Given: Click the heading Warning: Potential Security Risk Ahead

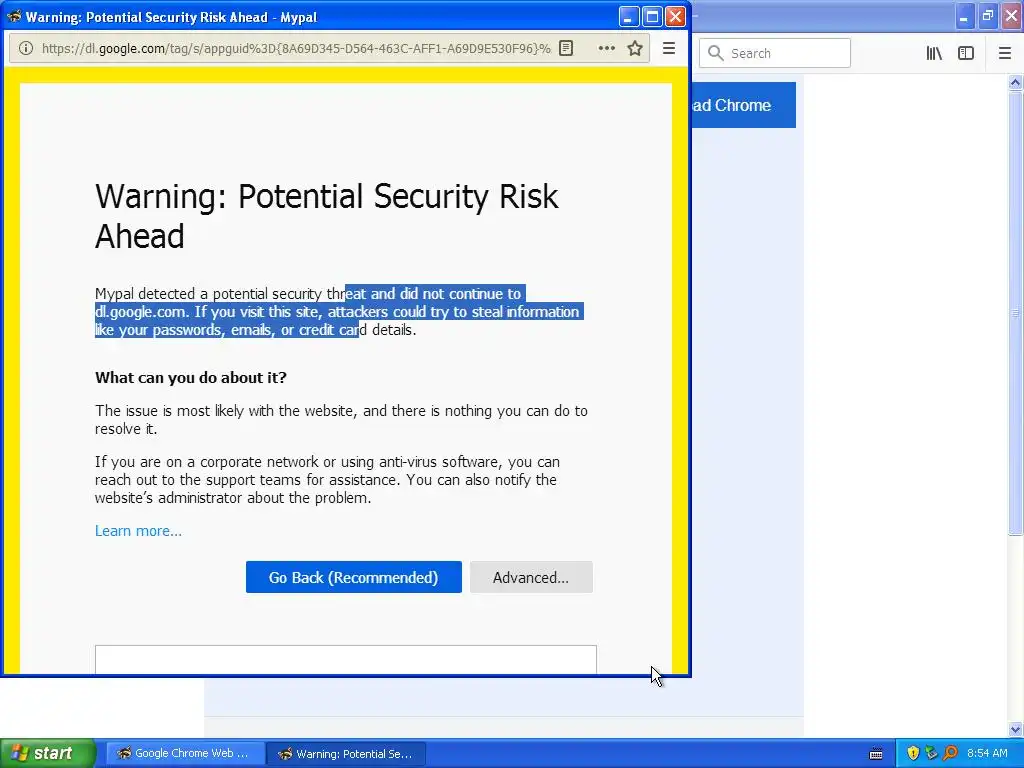Looking at the screenshot, I should coord(327,216).
